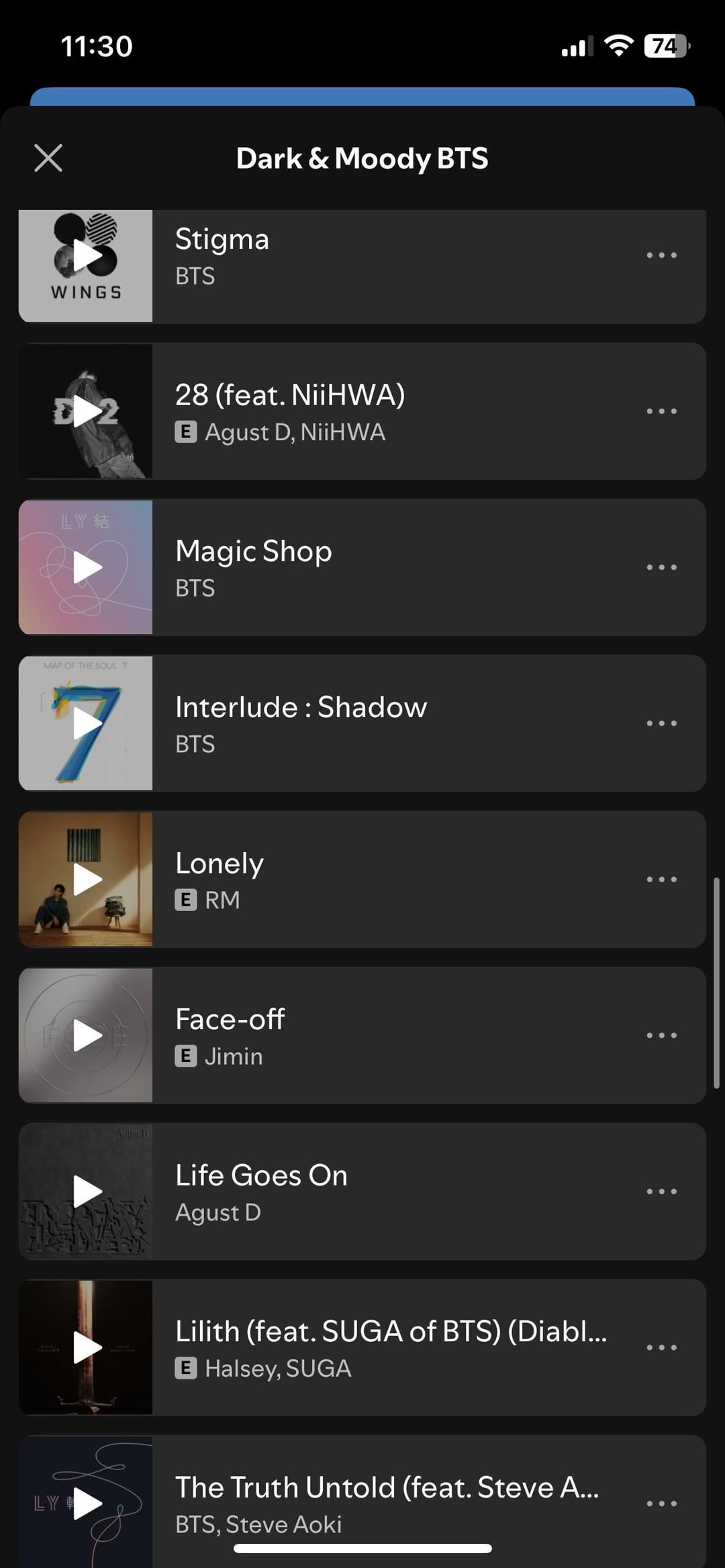Close the Dark & Moody BTS playlist

pos(48,158)
